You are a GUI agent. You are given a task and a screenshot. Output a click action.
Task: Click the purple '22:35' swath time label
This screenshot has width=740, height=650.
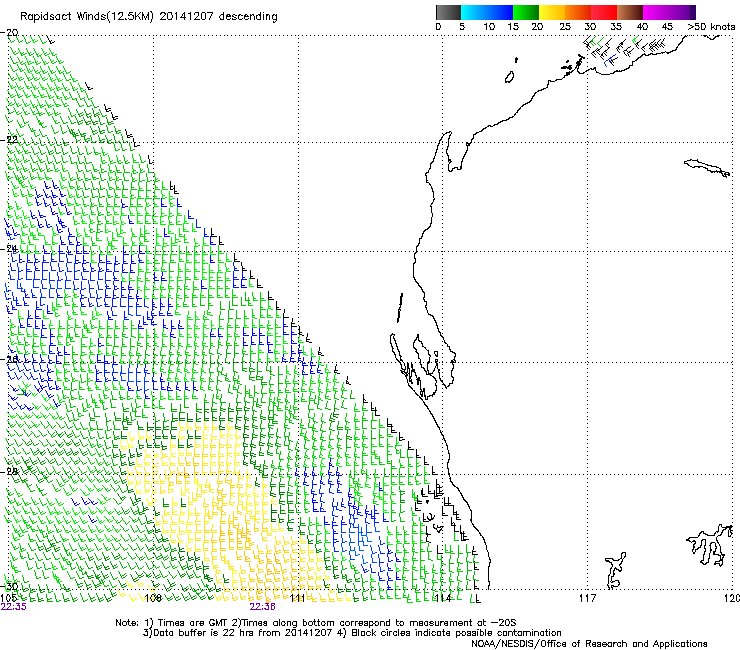click(x=14, y=607)
